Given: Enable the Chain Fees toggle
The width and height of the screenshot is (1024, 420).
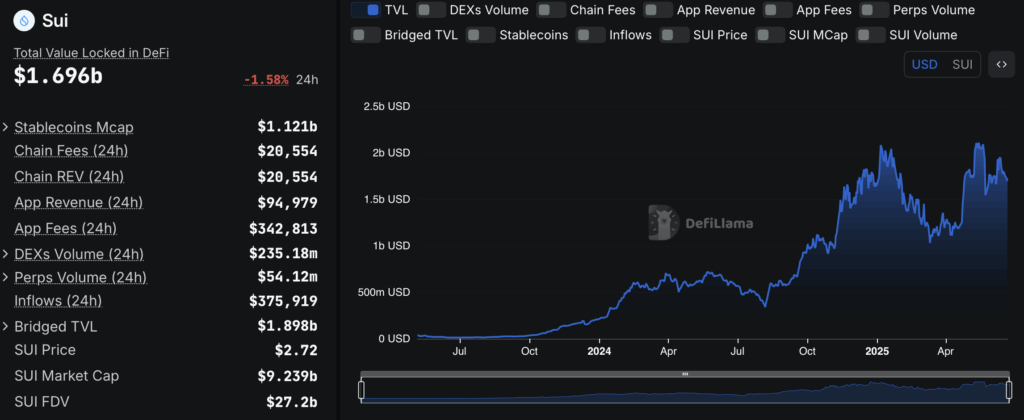Looking at the screenshot, I should (x=551, y=10).
